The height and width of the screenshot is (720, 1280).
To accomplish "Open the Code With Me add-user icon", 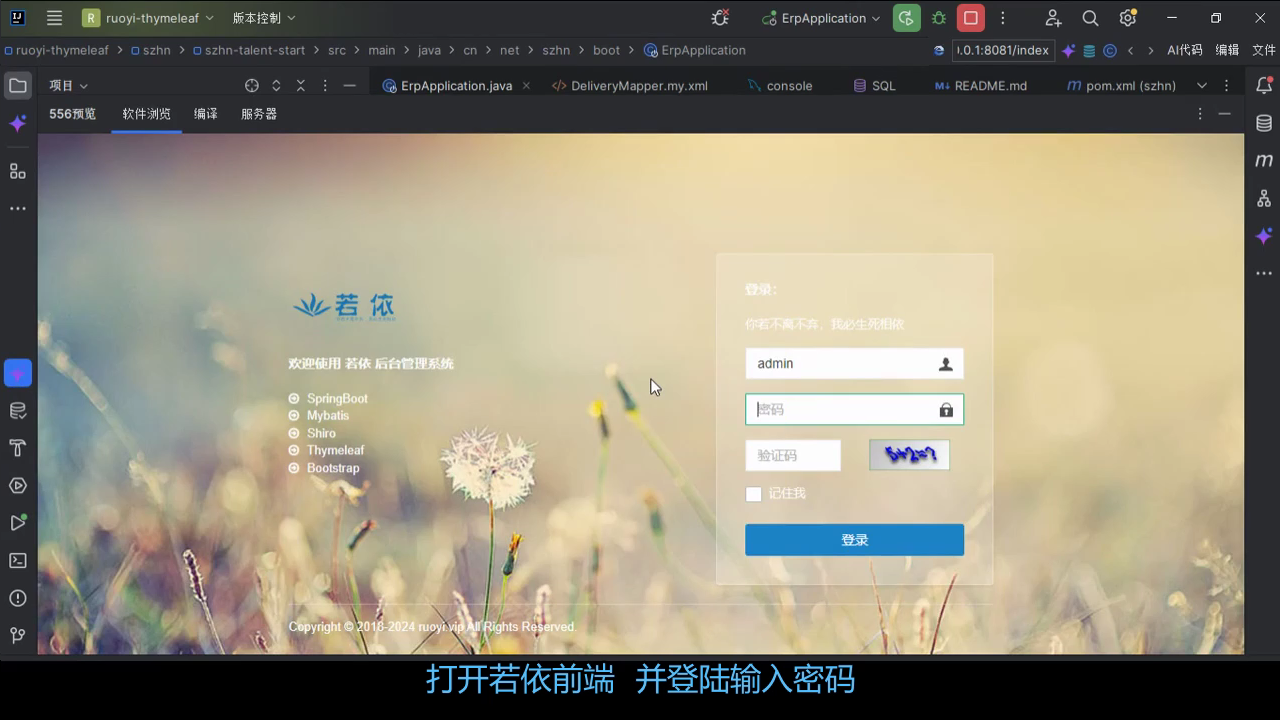I will click(x=1053, y=18).
